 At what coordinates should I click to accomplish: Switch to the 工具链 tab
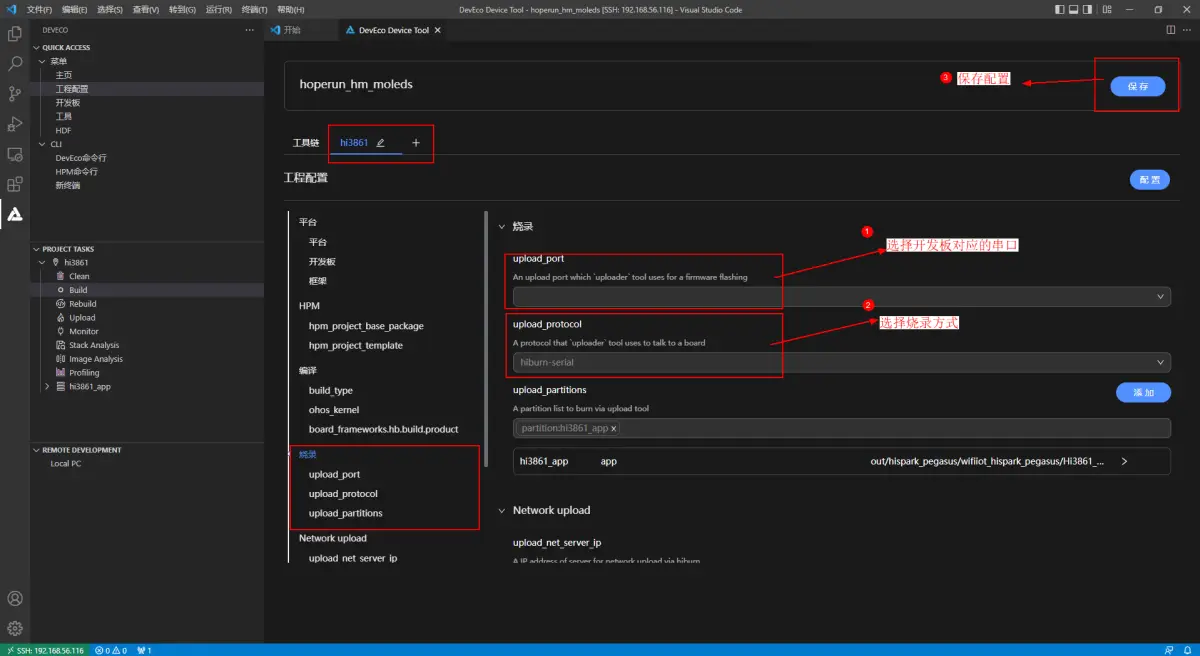pyautogui.click(x=305, y=143)
